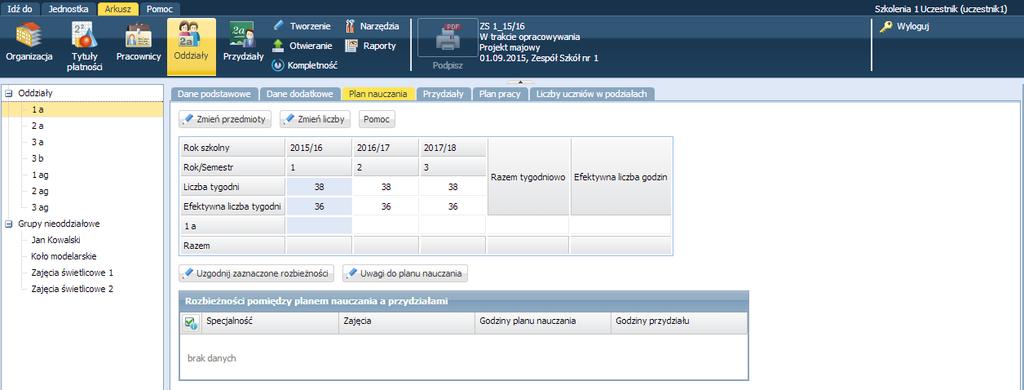
Task: Select Zajęcia świetlicowe 1
Action: [72, 273]
